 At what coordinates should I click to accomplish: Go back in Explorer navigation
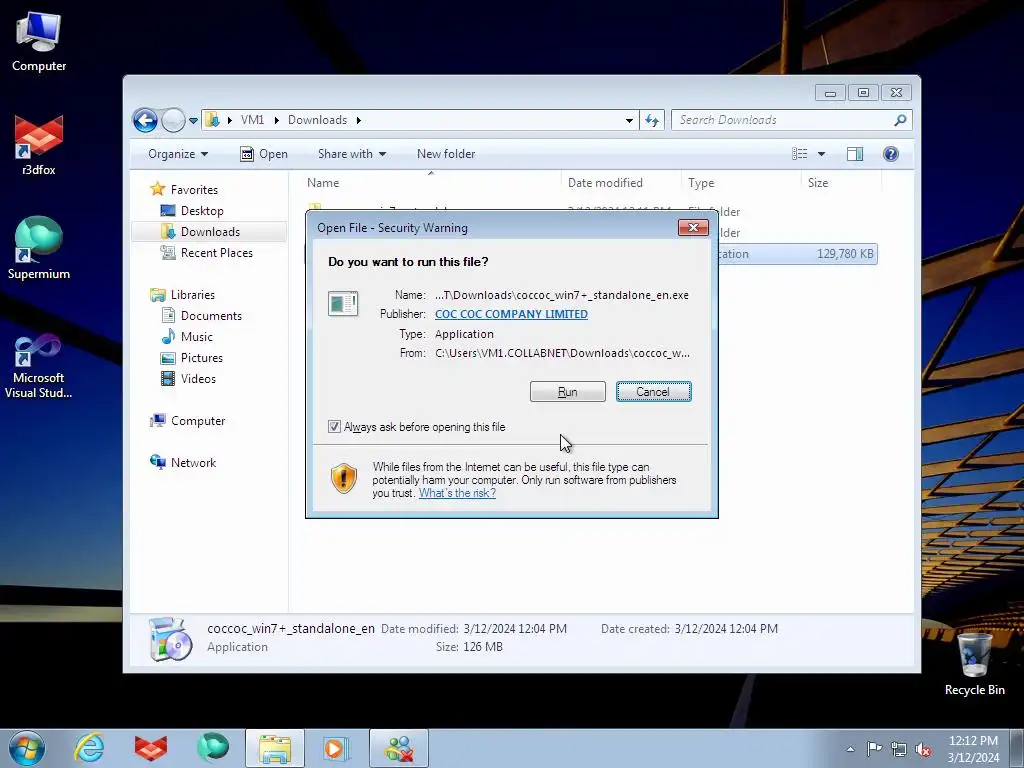coord(145,120)
